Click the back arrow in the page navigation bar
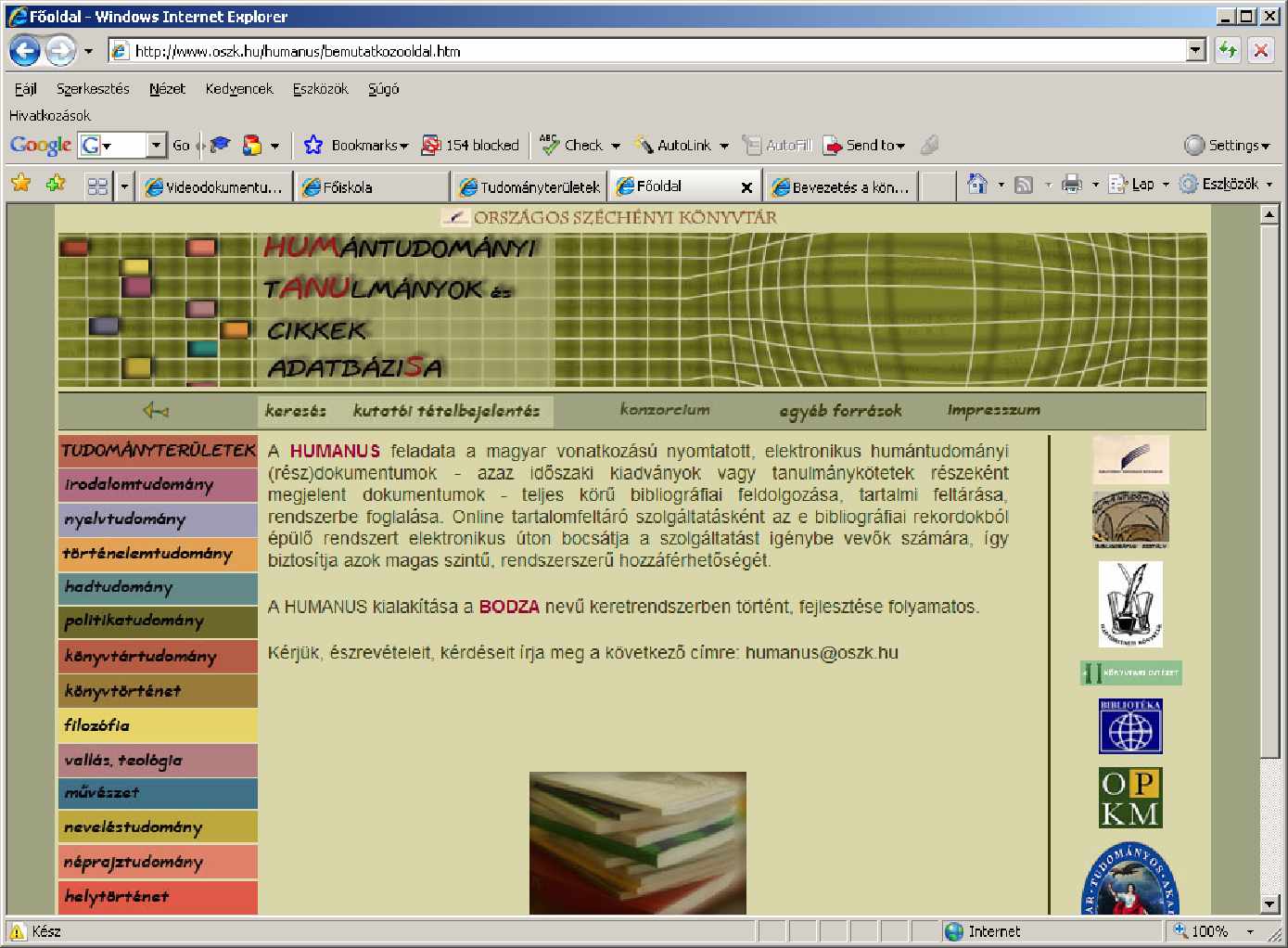Viewport: 1288px width, 948px height. coord(156,410)
